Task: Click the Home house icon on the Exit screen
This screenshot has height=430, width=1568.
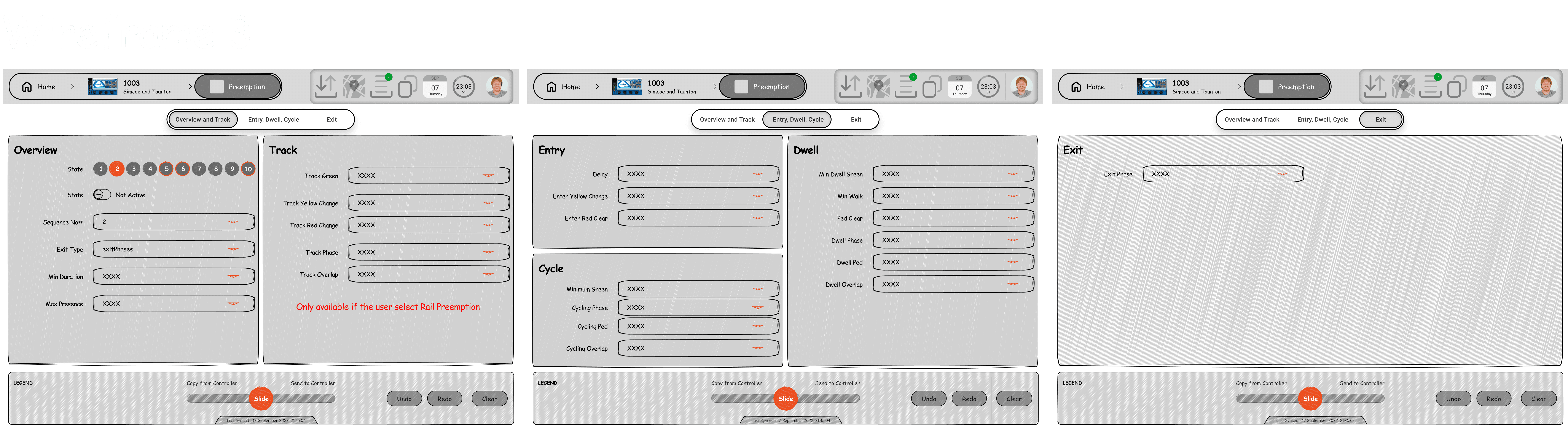Action: pyautogui.click(x=1076, y=87)
